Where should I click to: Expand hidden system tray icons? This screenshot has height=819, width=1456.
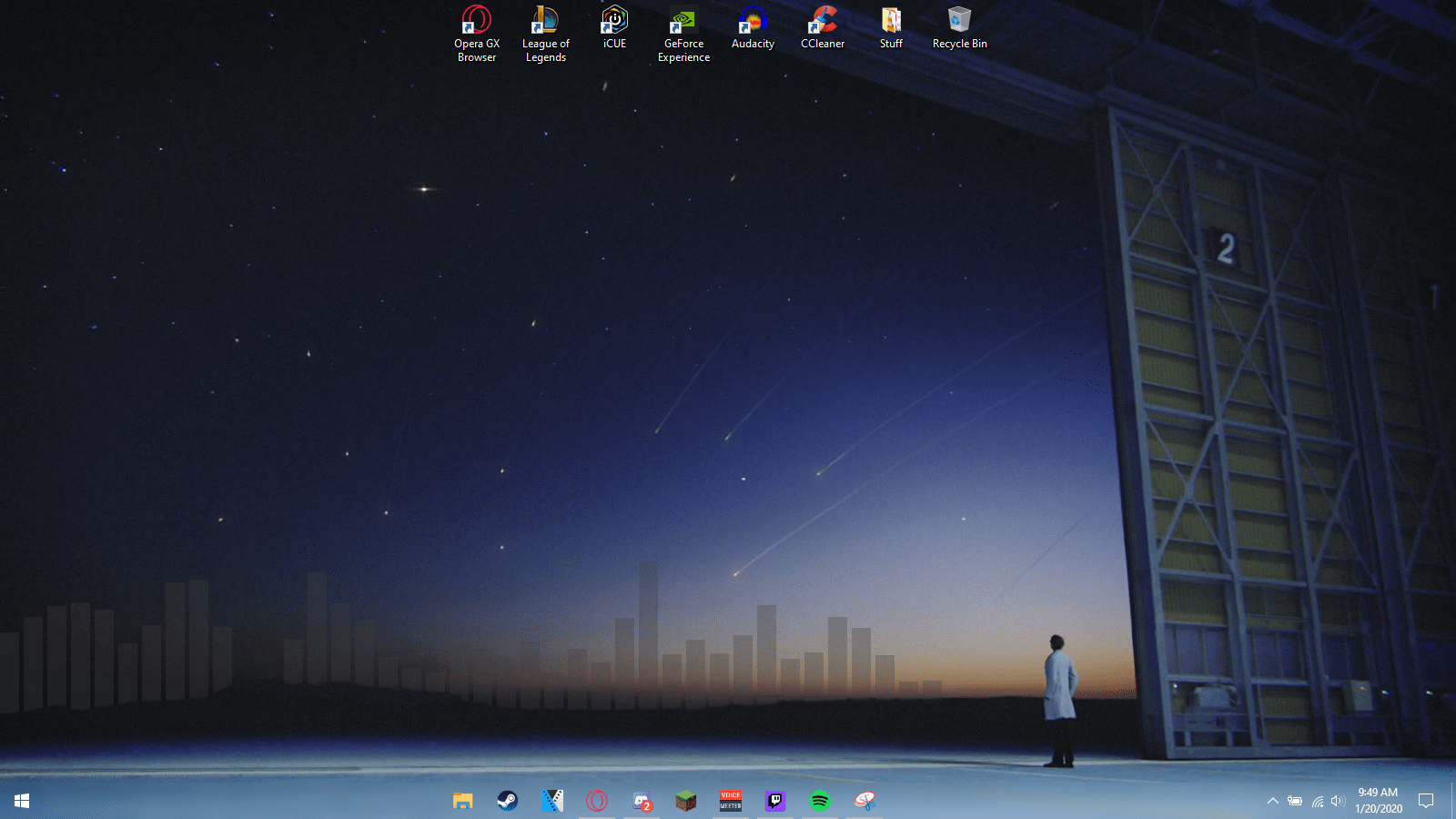1273,801
